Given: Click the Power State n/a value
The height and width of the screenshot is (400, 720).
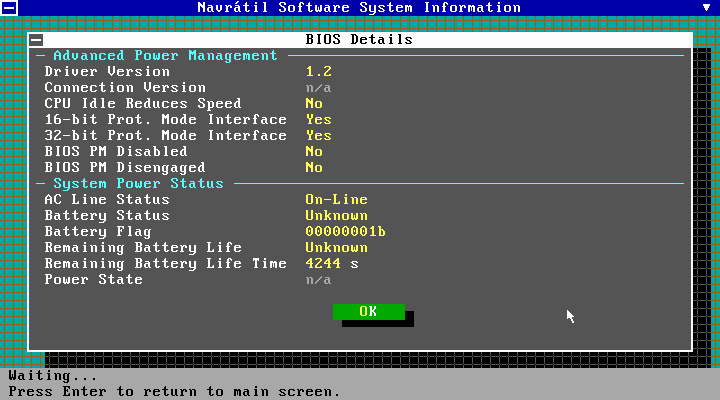Looking at the screenshot, I should click(x=318, y=280).
